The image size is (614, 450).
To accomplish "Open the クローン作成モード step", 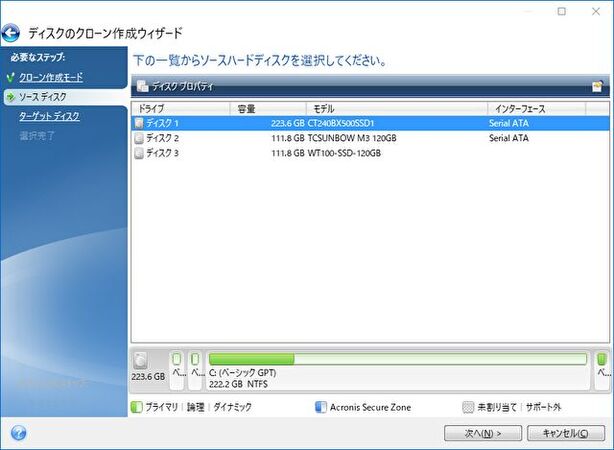I will click(x=51, y=78).
